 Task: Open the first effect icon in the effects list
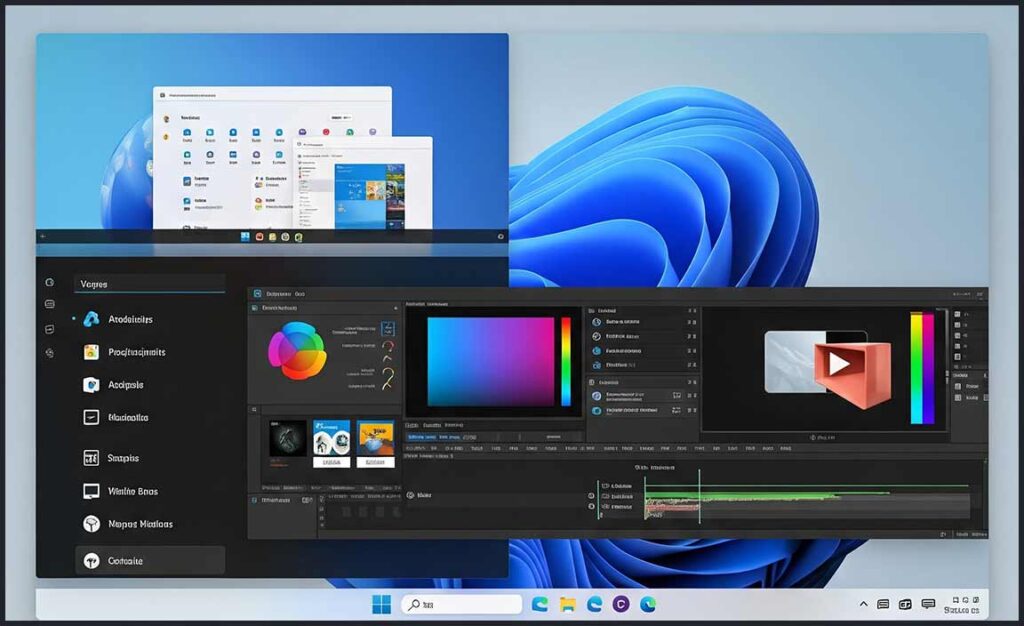[595, 322]
